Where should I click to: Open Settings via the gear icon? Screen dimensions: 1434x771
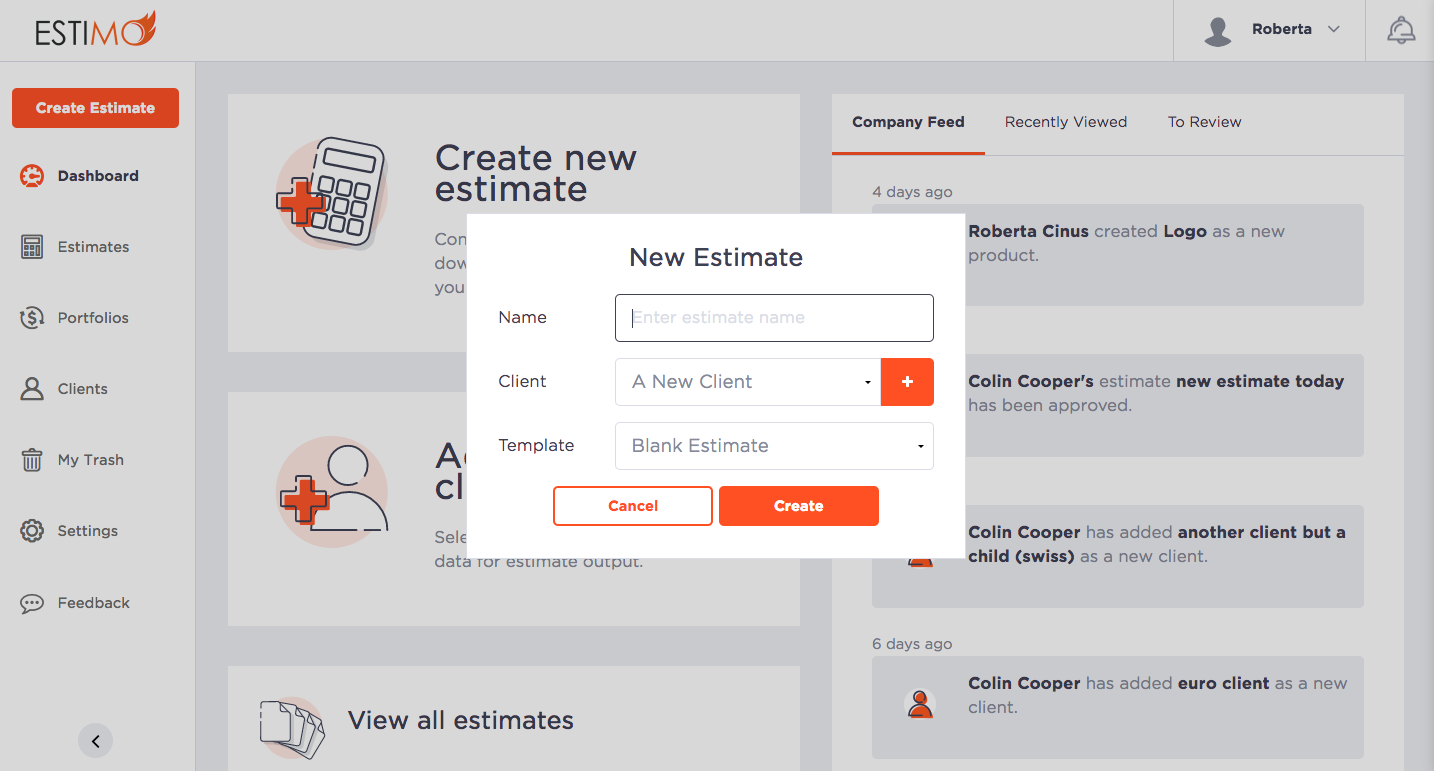click(x=32, y=530)
